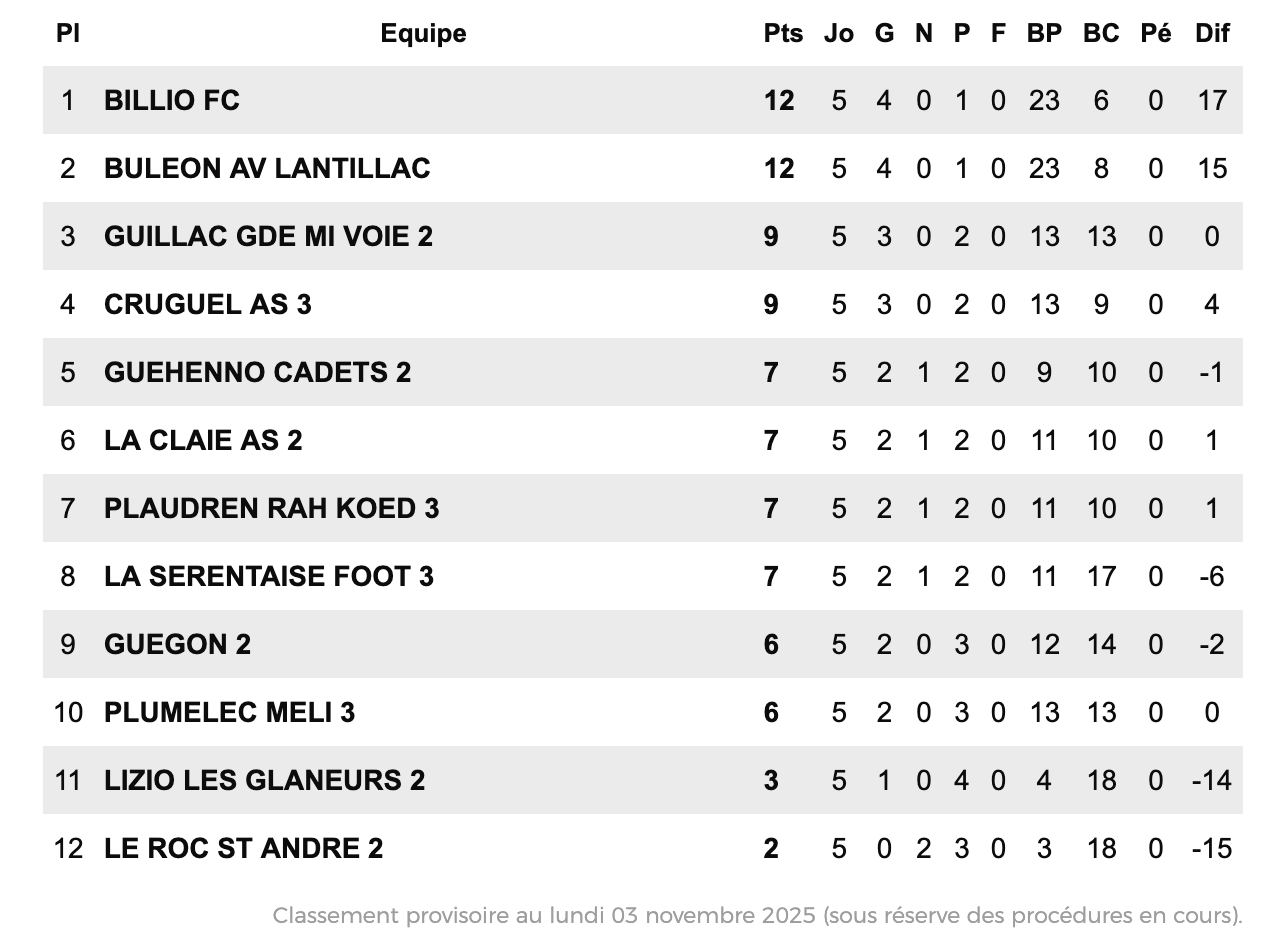This screenshot has width=1270, height=948.
Task: Select LIZIO LES GLANEURS 2 team
Action: tap(264, 780)
